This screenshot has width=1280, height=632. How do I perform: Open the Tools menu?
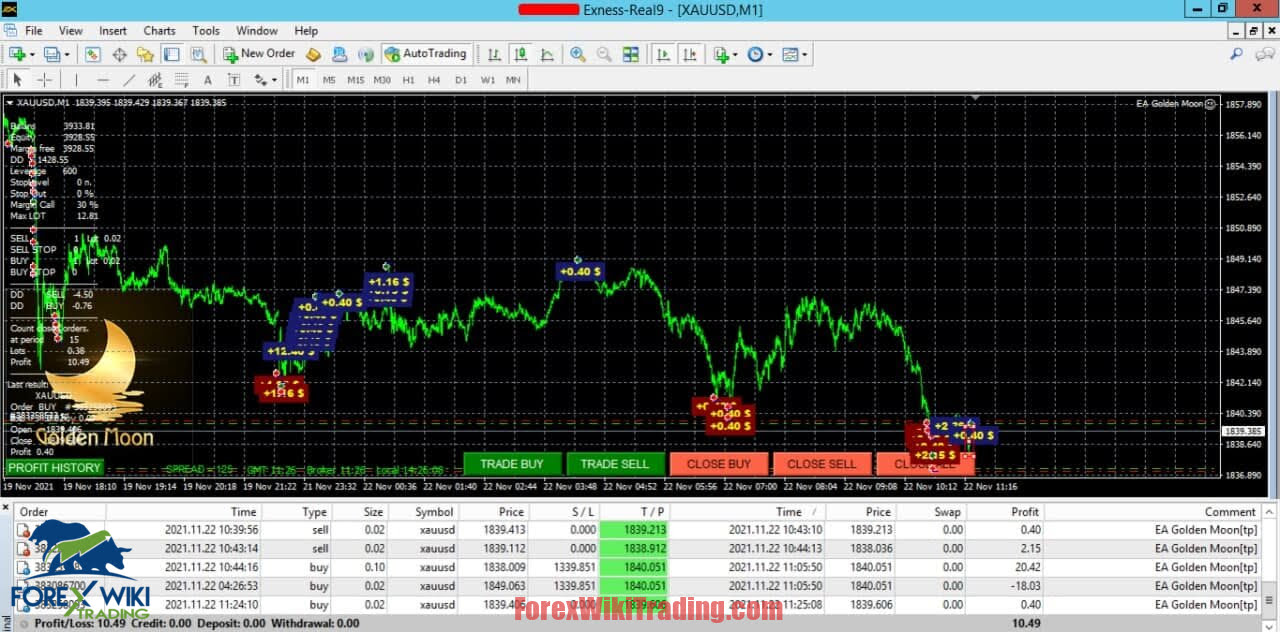click(206, 31)
